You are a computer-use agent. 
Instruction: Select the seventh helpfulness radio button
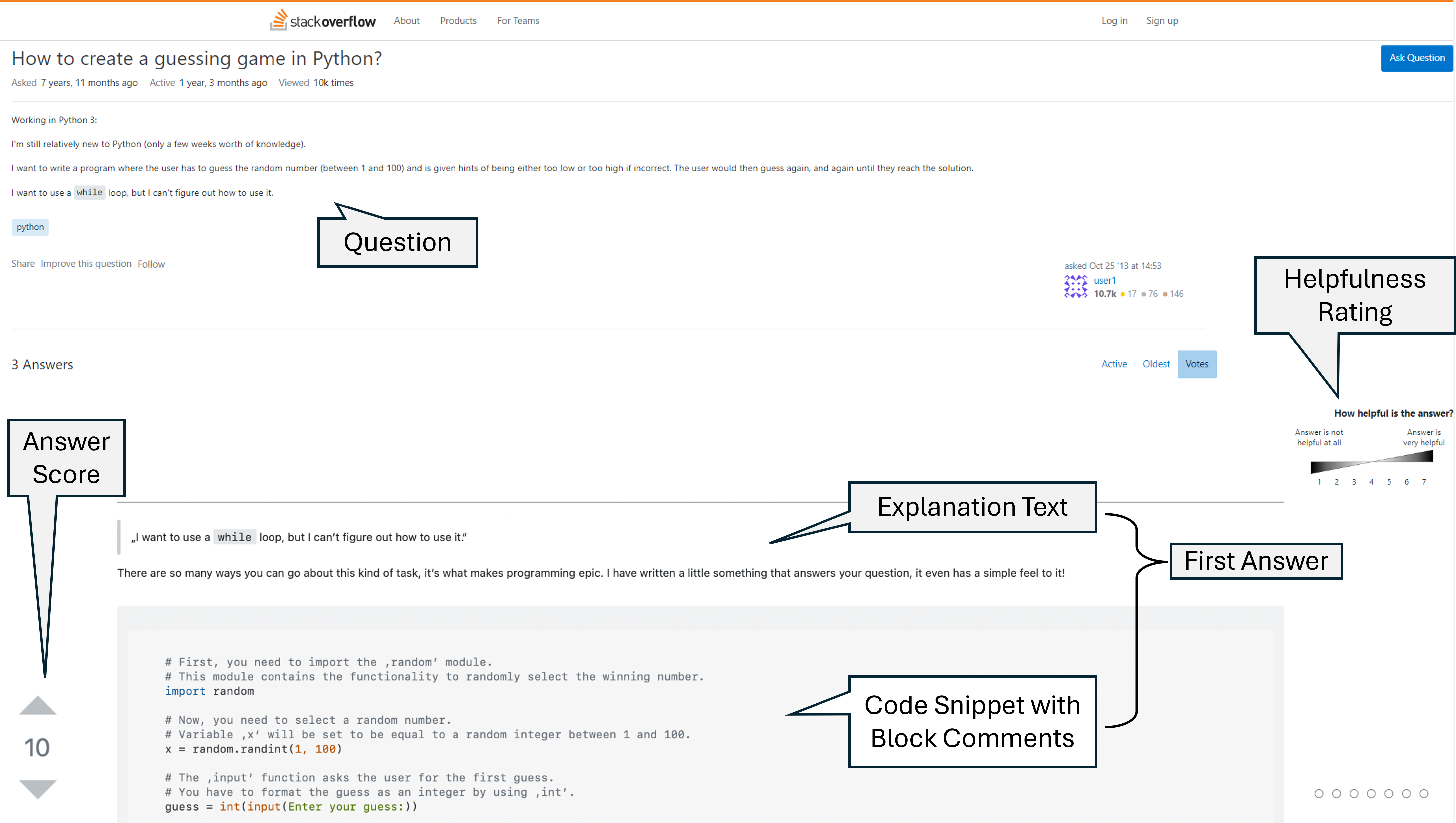point(1424,794)
